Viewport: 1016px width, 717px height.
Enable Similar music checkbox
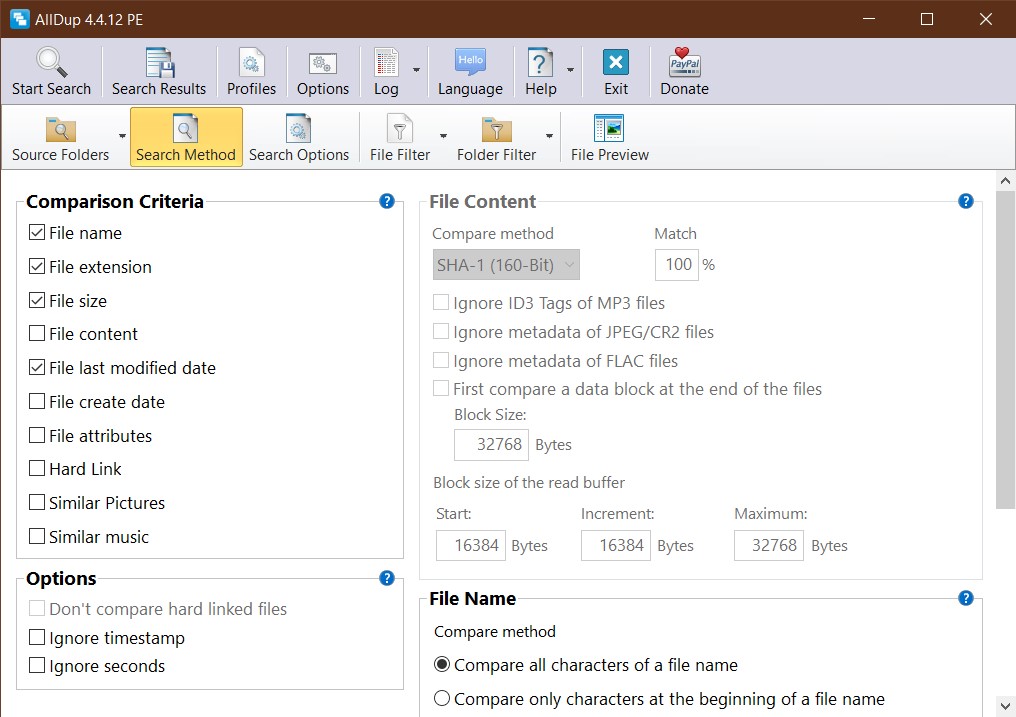pos(37,536)
